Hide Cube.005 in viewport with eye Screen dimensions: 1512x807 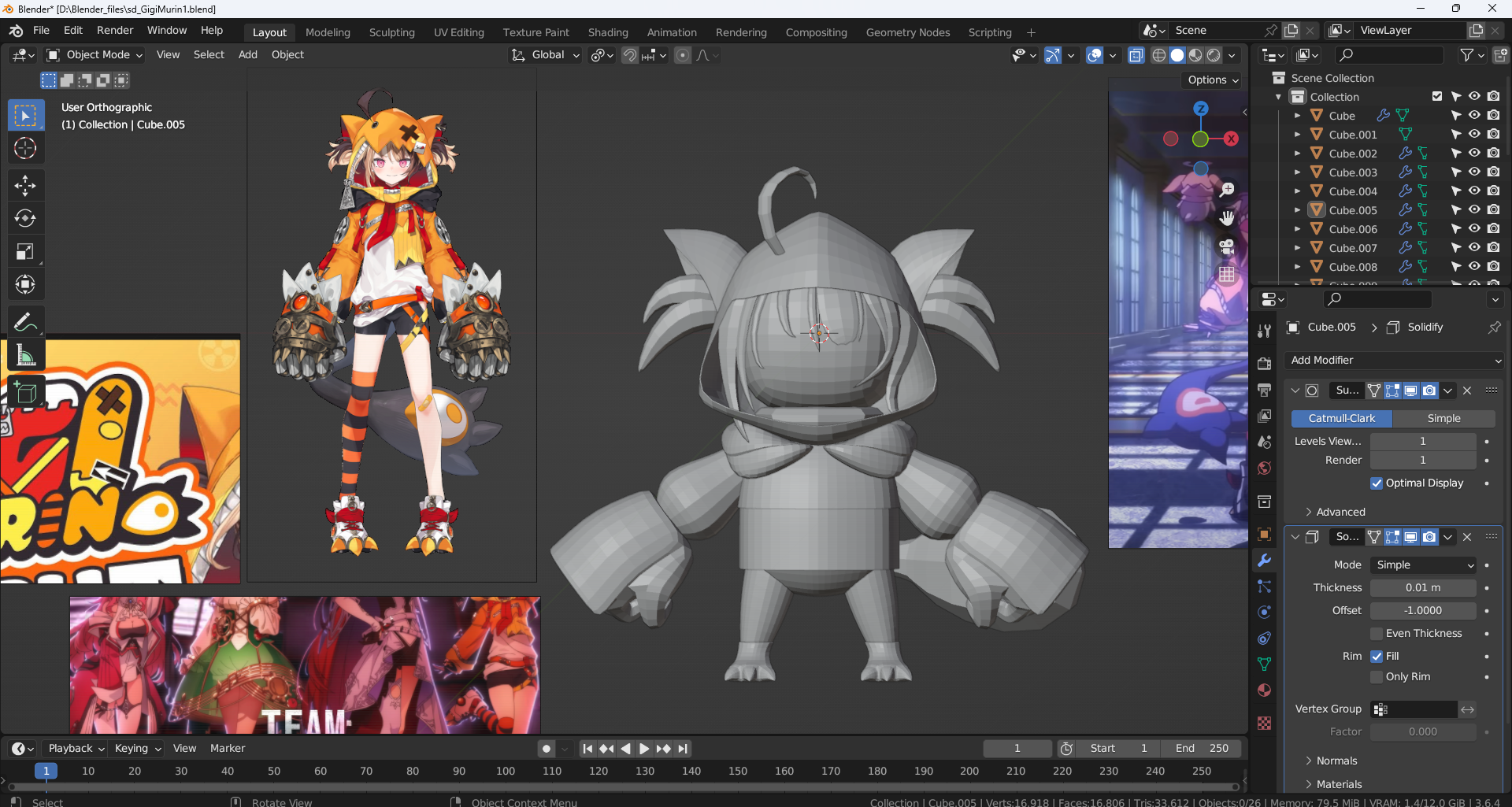coord(1474,210)
